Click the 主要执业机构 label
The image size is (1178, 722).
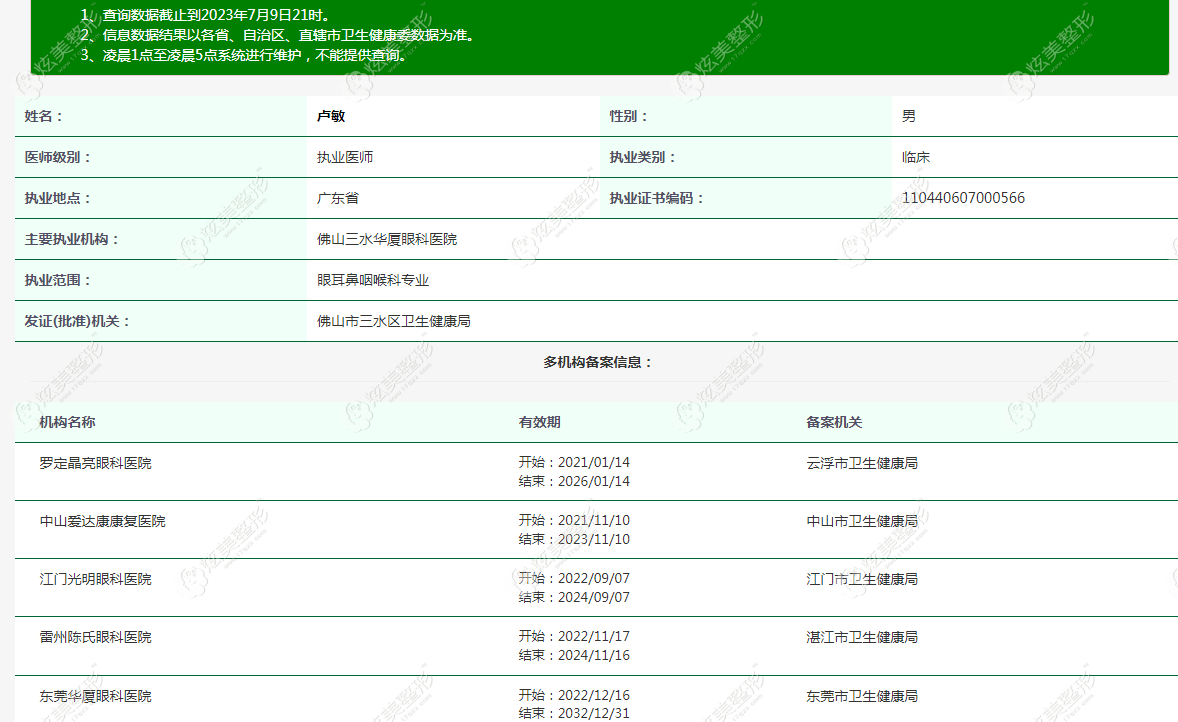(x=72, y=239)
